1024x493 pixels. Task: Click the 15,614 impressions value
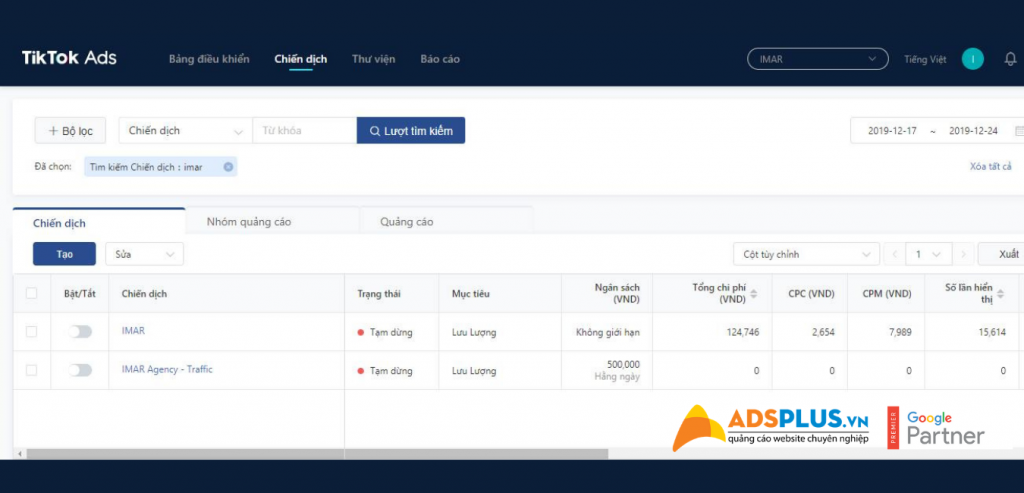point(992,332)
